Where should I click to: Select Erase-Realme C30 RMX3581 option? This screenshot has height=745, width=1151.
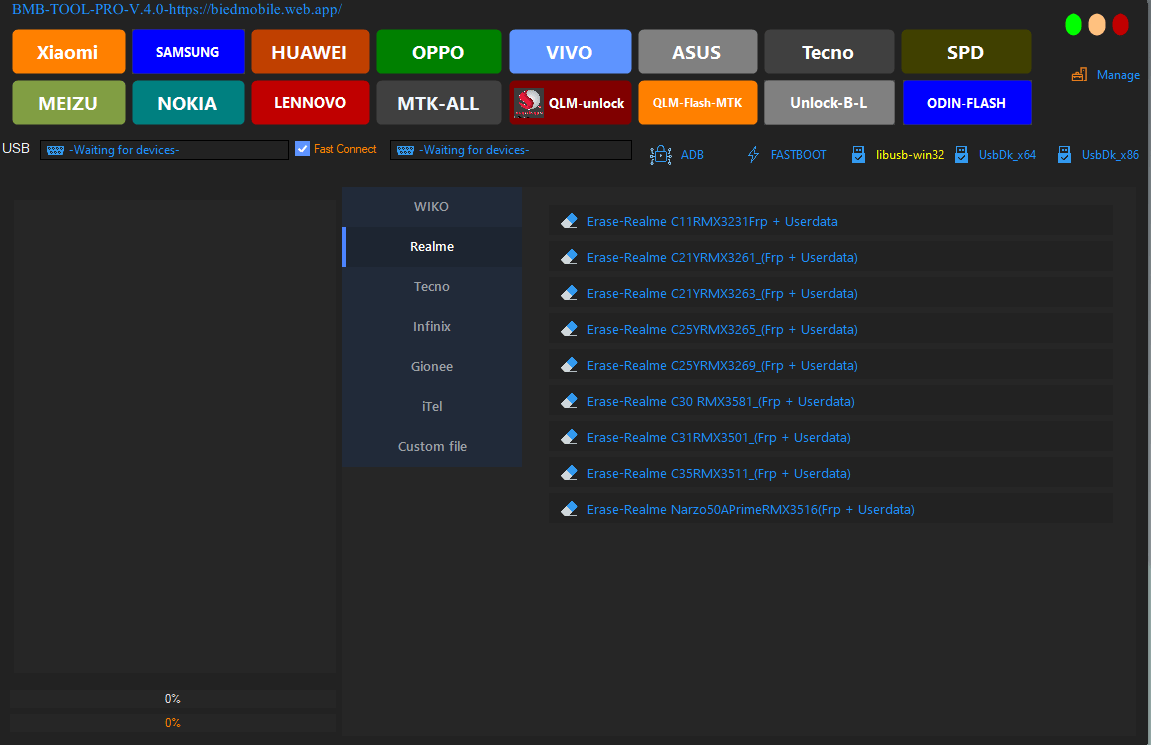(720, 401)
